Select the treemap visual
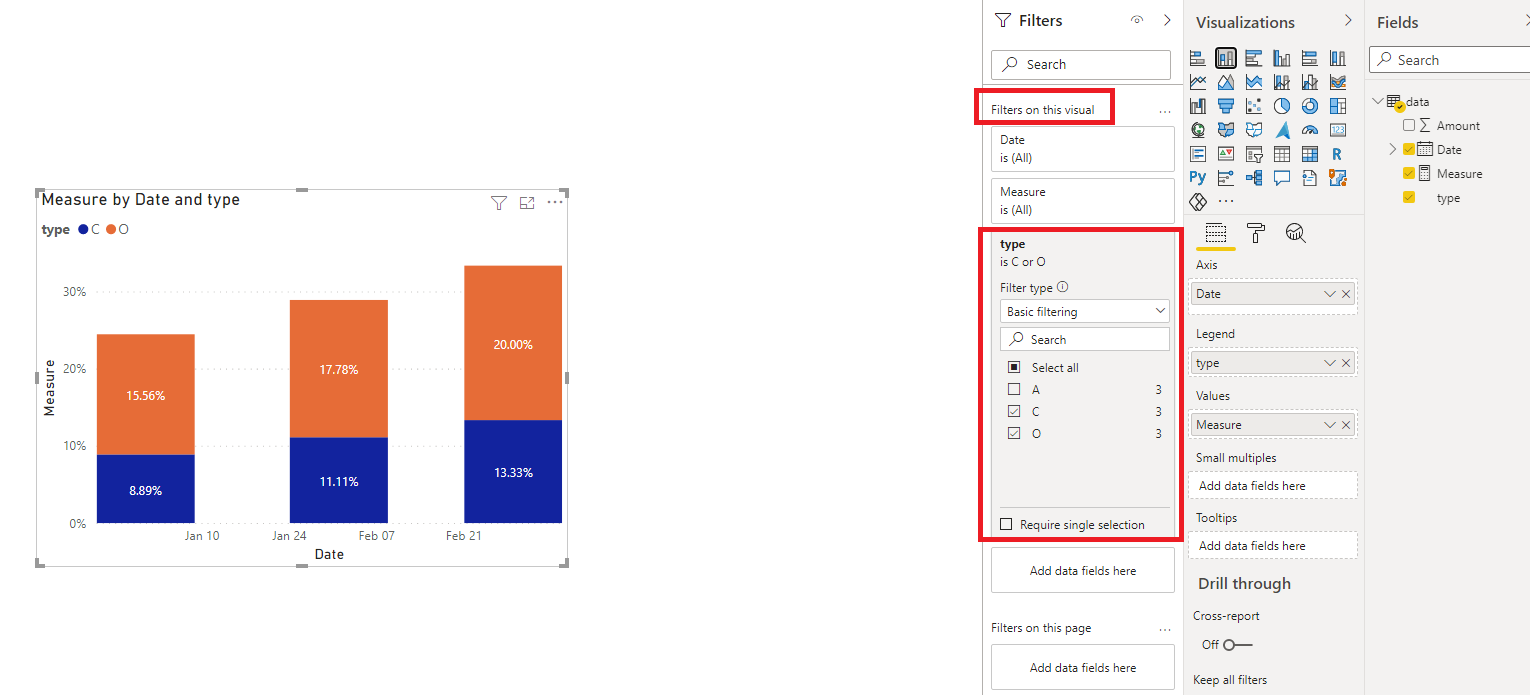 click(x=1338, y=106)
